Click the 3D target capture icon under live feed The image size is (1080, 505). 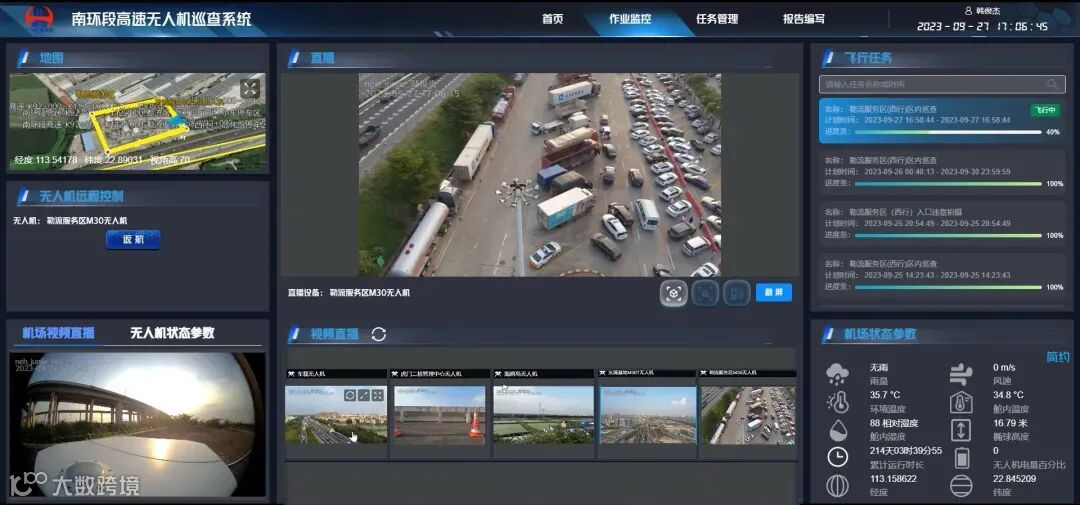click(674, 293)
